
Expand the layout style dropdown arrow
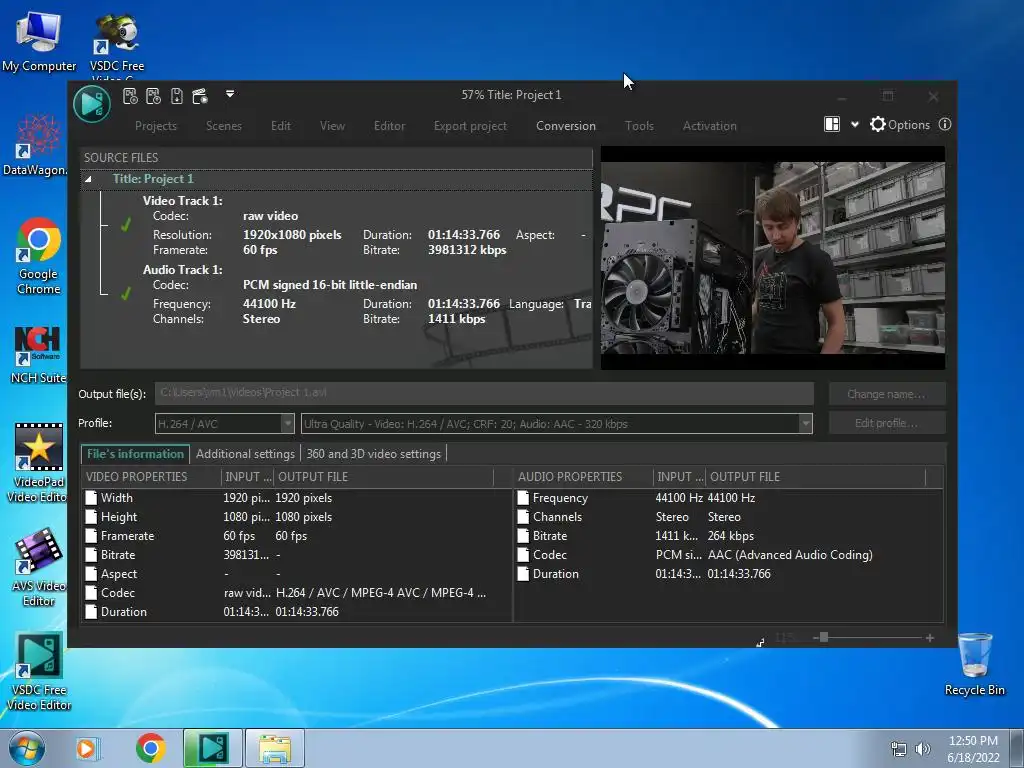855,125
